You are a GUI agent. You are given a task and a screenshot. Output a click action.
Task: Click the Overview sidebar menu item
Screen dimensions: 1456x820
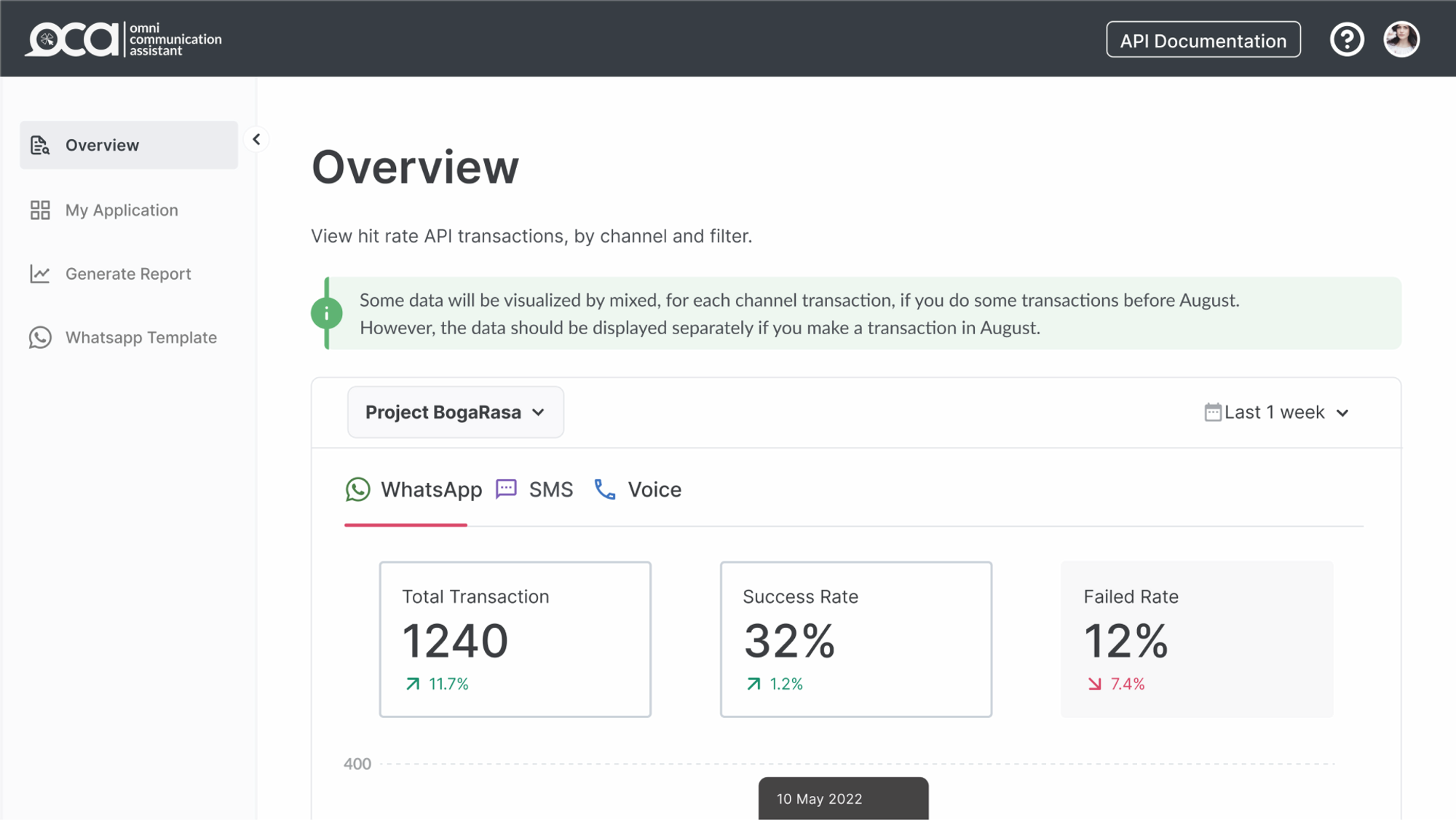click(x=102, y=145)
